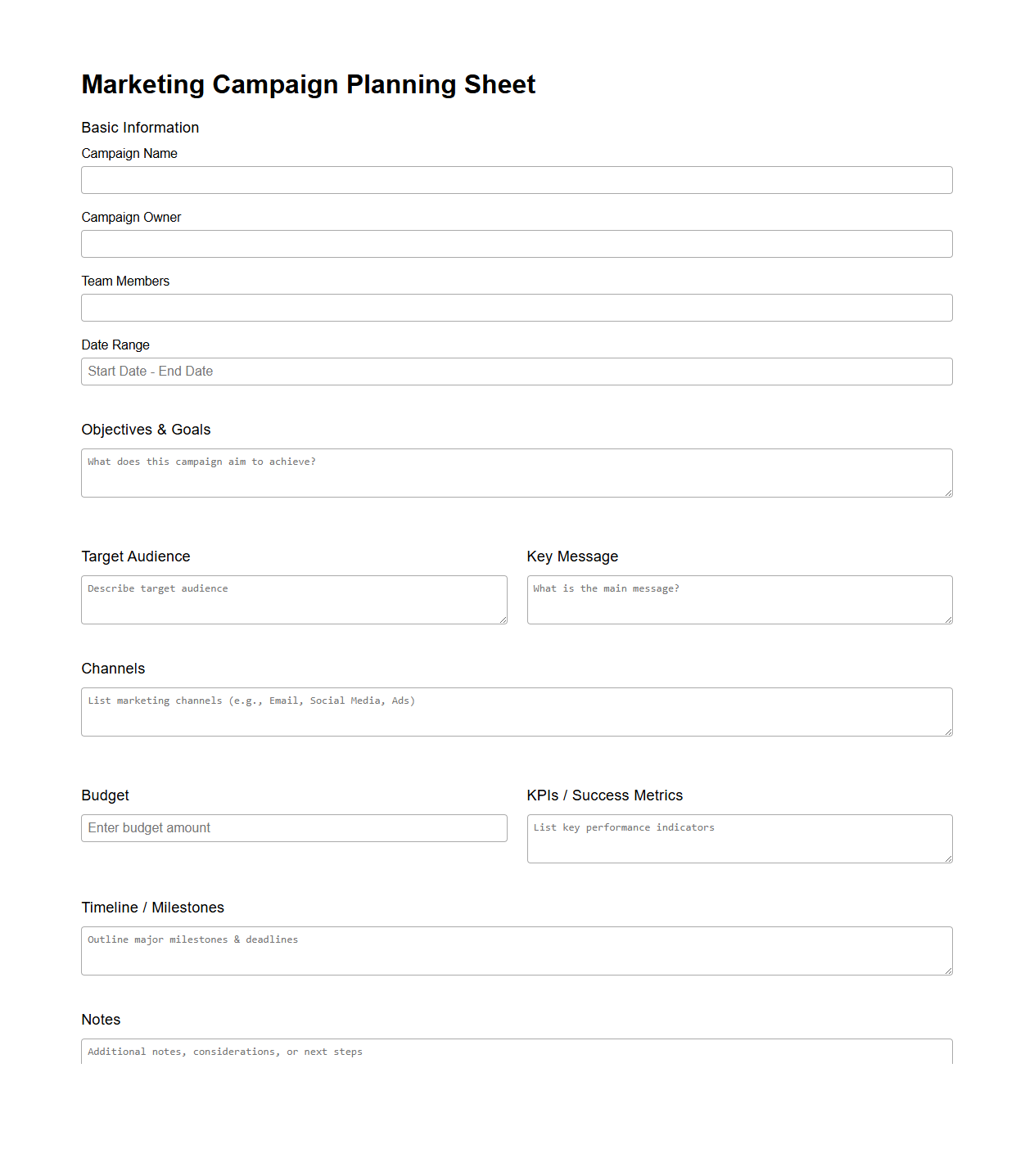The image size is (1034, 1176).
Task: Click the KPIs text area resize handle
Action: [948, 859]
